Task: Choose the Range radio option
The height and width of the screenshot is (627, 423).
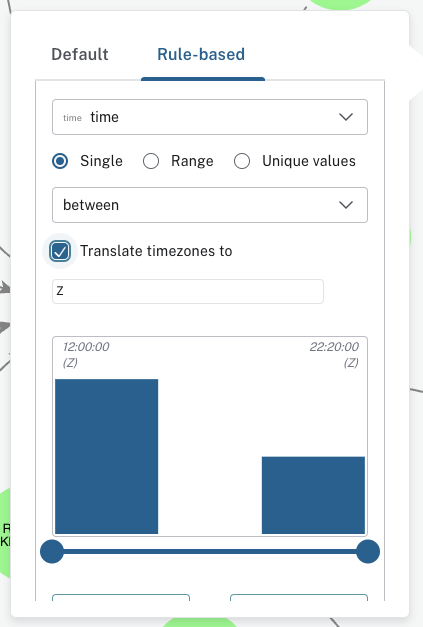Action: (151, 161)
